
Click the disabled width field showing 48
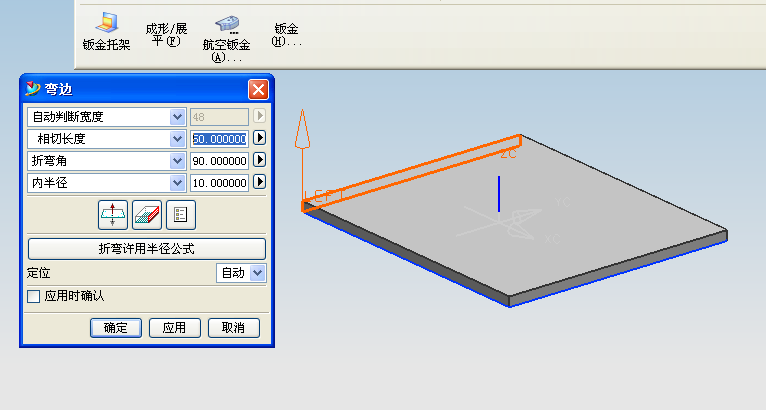(219, 117)
